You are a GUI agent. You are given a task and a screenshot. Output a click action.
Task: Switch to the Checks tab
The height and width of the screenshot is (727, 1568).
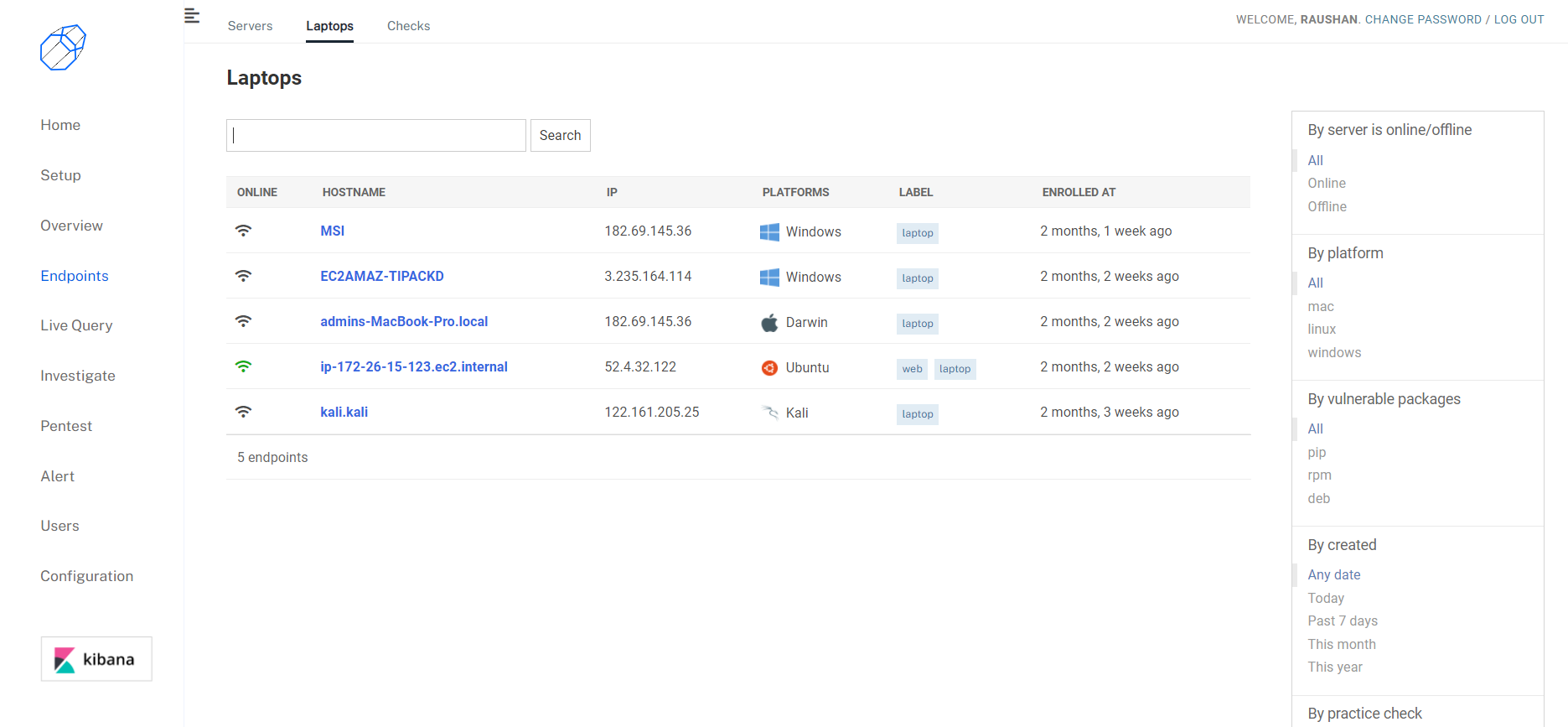408,26
